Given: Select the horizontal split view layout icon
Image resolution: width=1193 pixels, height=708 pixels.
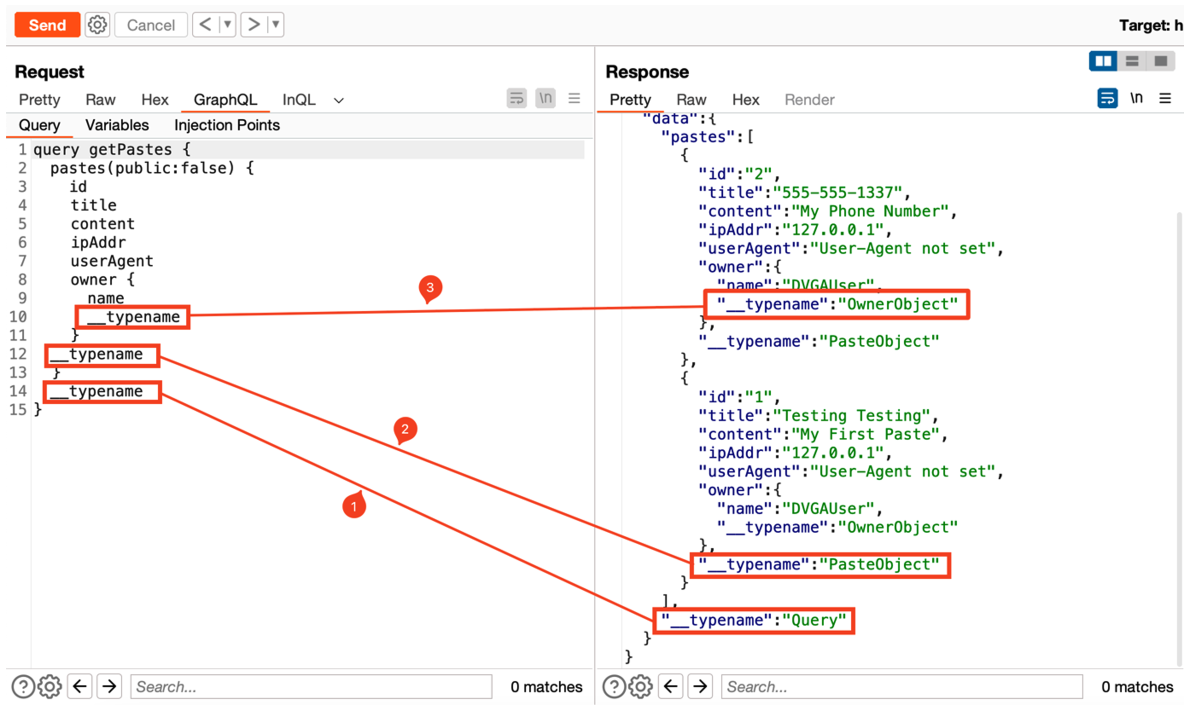Looking at the screenshot, I should 1132,60.
